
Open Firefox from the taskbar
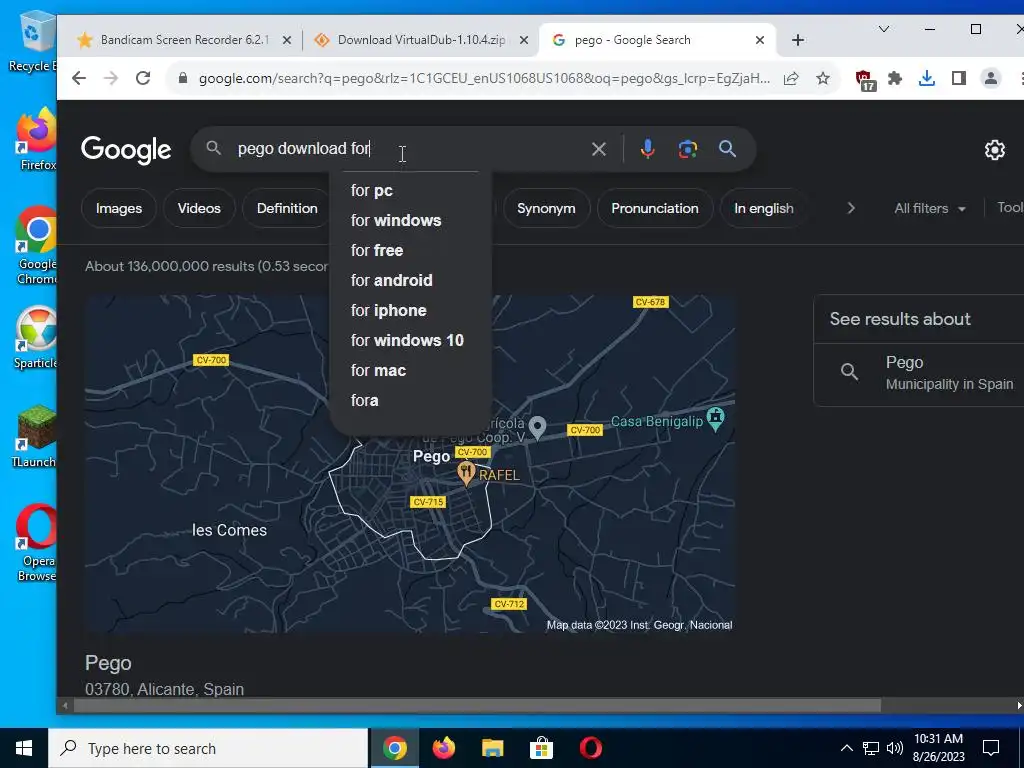tap(444, 748)
